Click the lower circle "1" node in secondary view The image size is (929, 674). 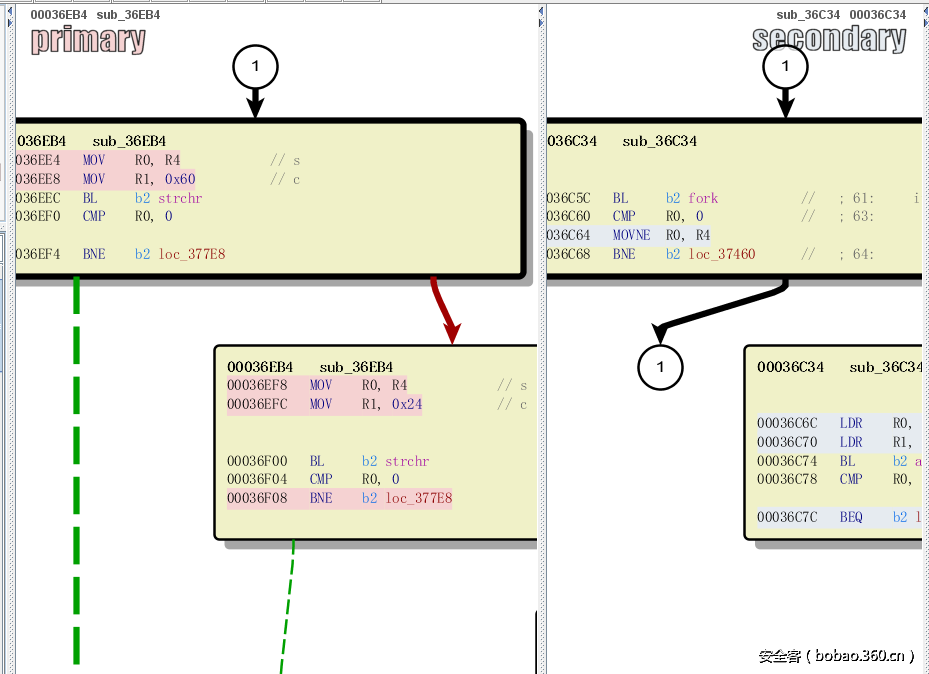[660, 368]
